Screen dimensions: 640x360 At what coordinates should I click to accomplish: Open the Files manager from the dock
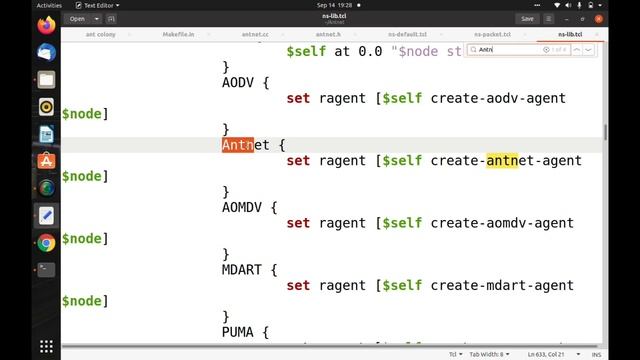pyautogui.click(x=46, y=80)
